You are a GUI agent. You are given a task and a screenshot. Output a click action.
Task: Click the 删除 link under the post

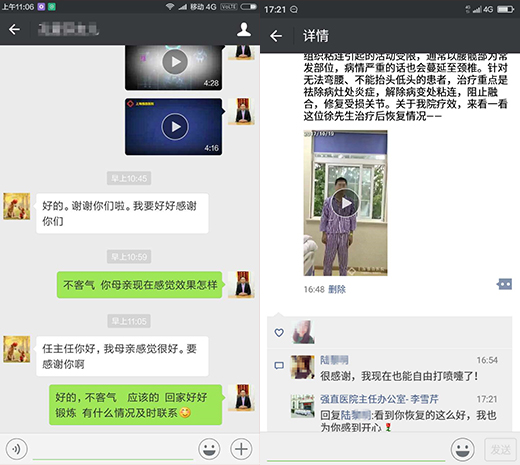[x=337, y=289]
